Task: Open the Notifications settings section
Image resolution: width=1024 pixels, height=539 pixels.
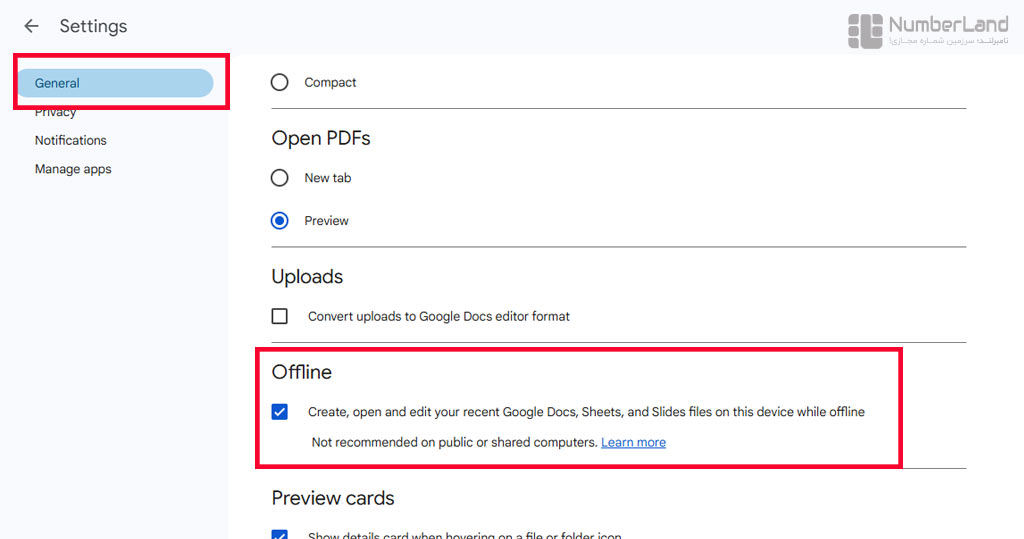Action: (71, 140)
